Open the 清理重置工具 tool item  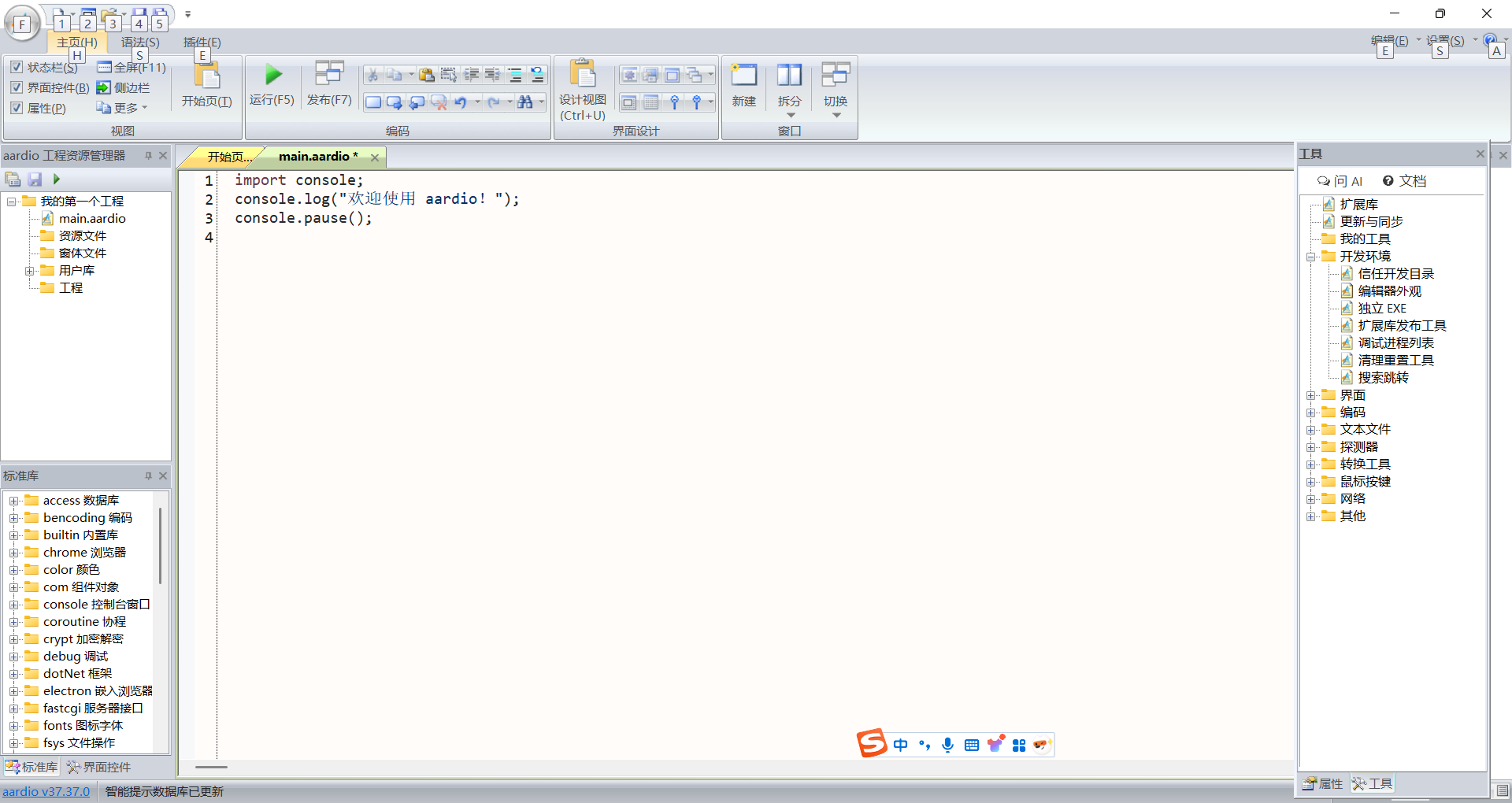coord(1396,361)
